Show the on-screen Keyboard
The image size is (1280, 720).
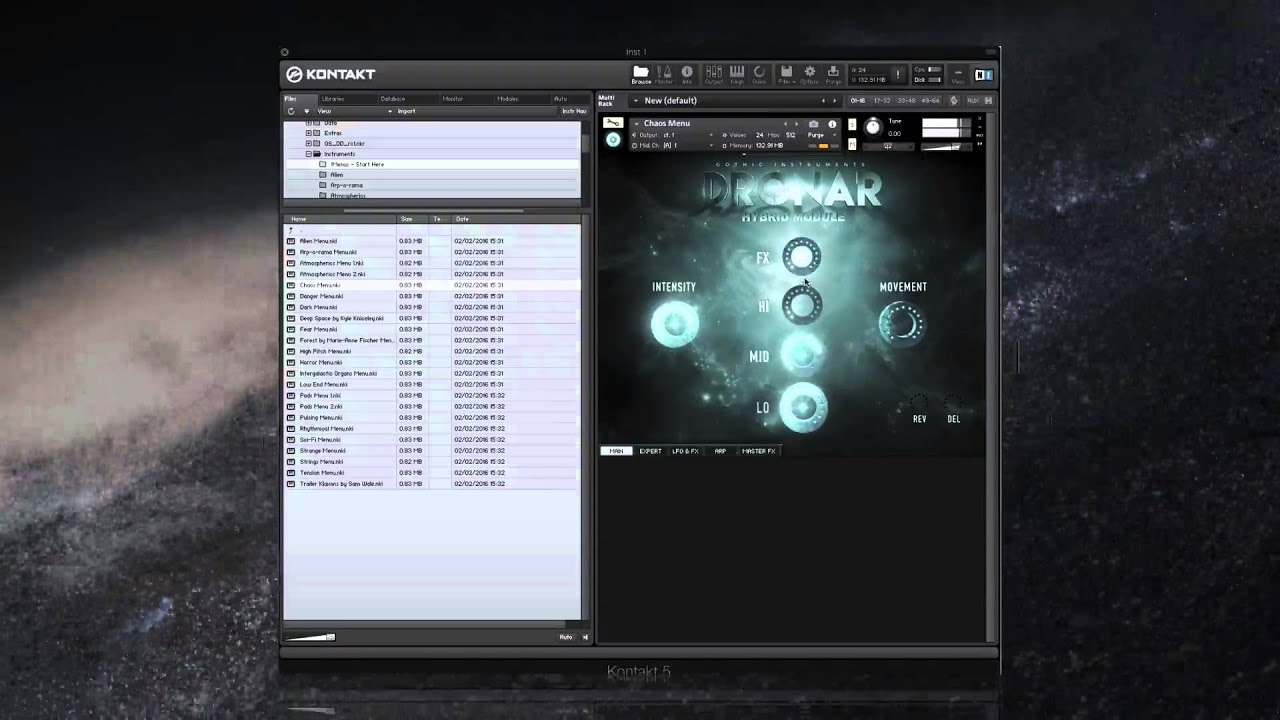tap(737, 74)
